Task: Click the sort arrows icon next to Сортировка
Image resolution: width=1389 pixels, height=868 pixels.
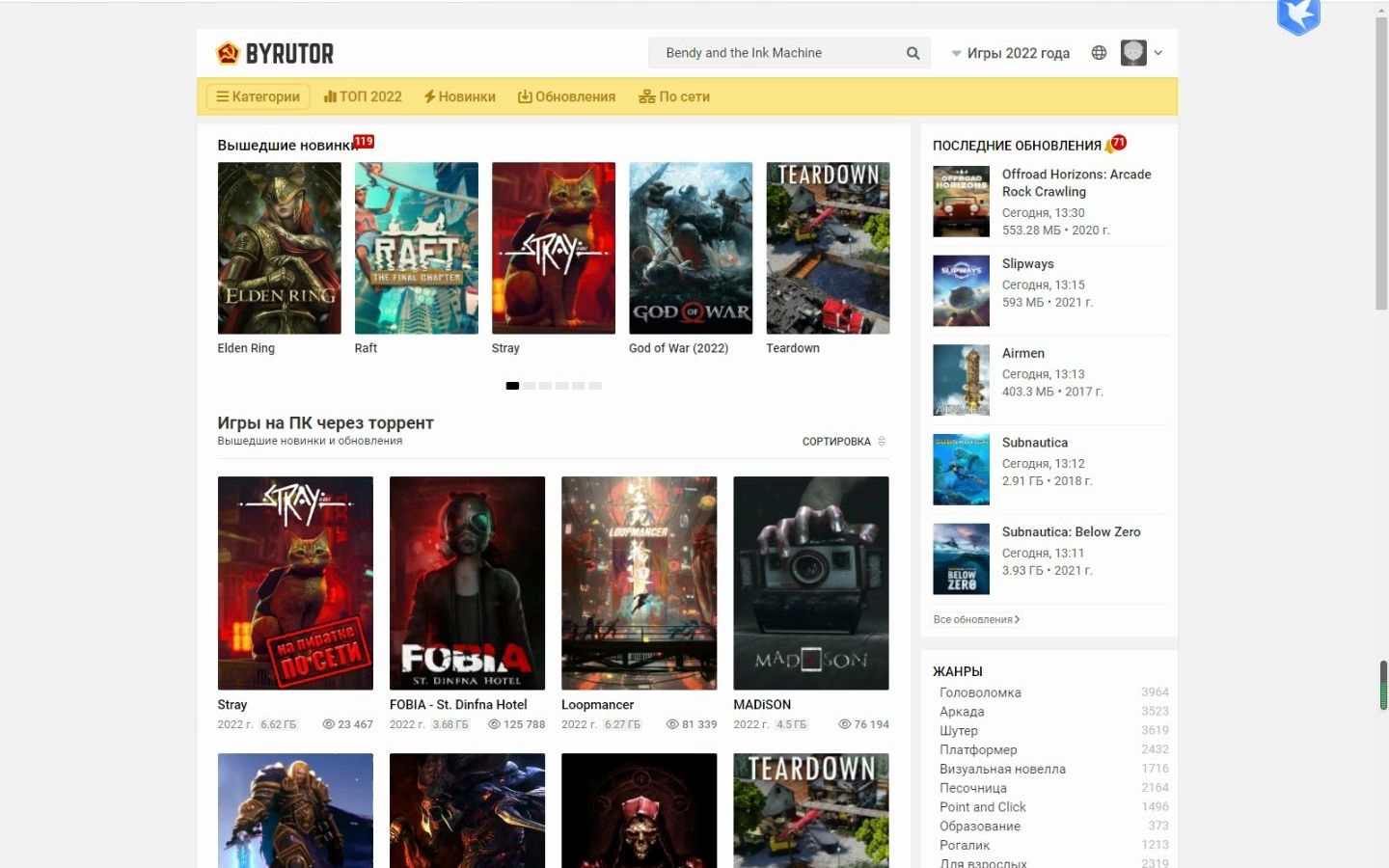Action: 882,442
